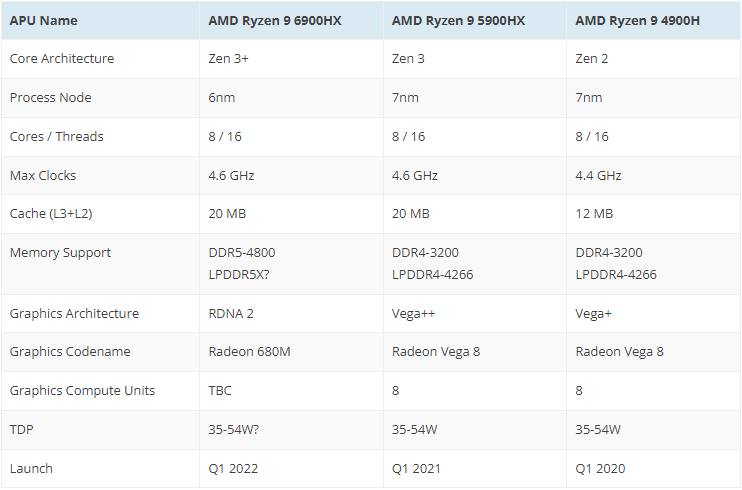
Task: Select the 6nm process node value
Action: pos(224,97)
